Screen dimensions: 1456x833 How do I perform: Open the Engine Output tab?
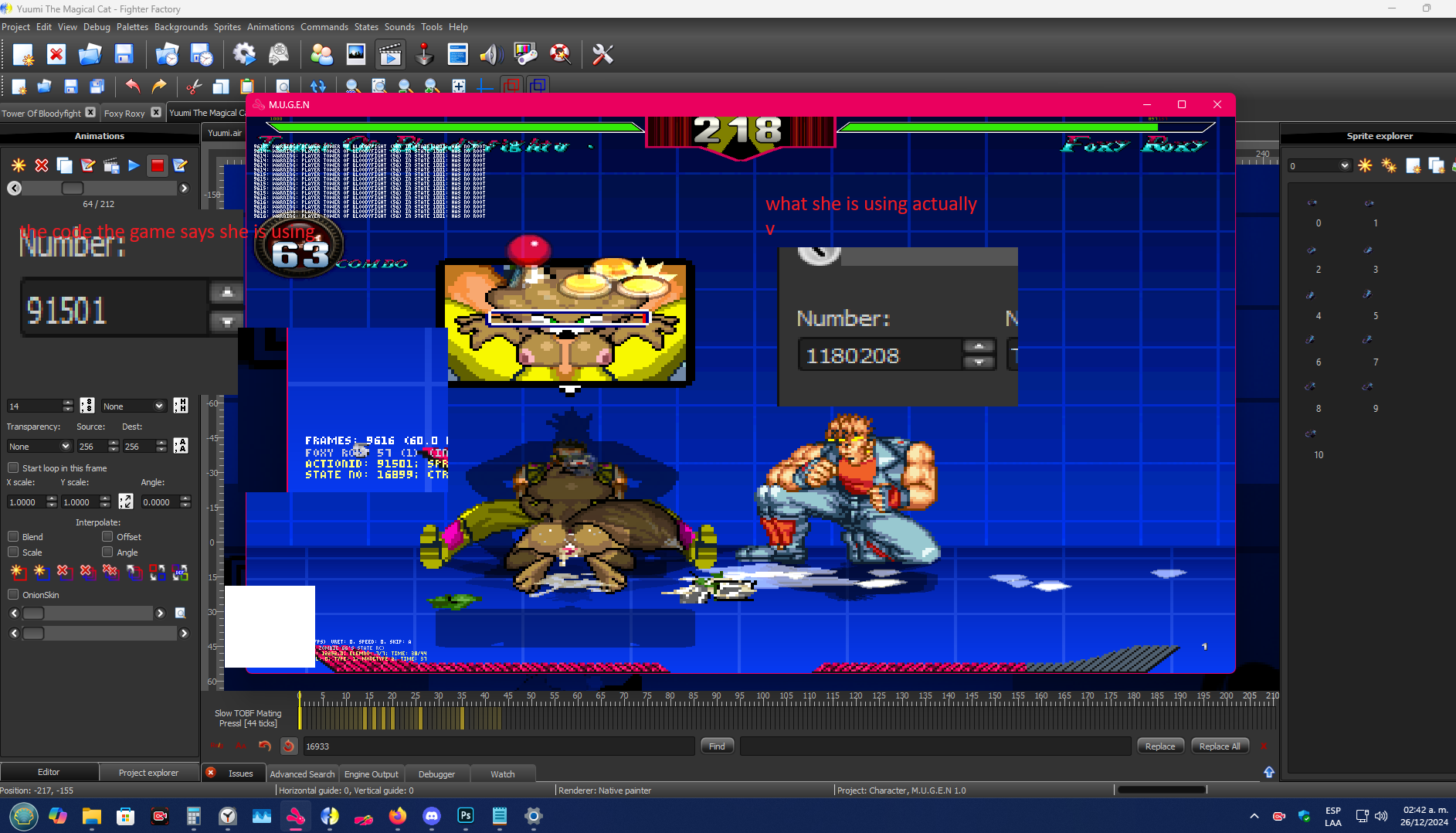[x=372, y=773]
